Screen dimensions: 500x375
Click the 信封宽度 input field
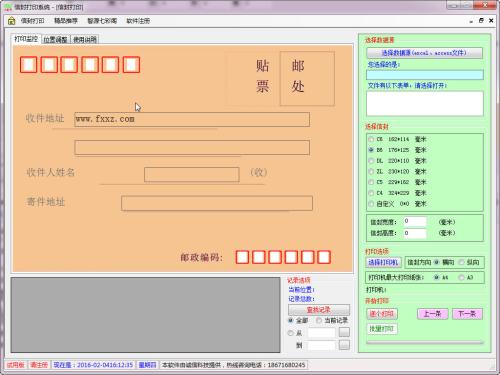click(x=415, y=222)
